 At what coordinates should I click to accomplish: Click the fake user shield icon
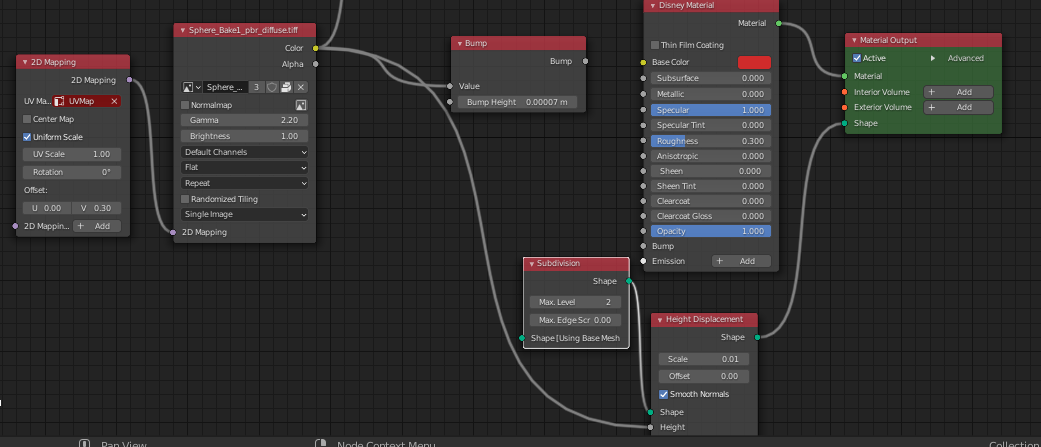(271, 87)
